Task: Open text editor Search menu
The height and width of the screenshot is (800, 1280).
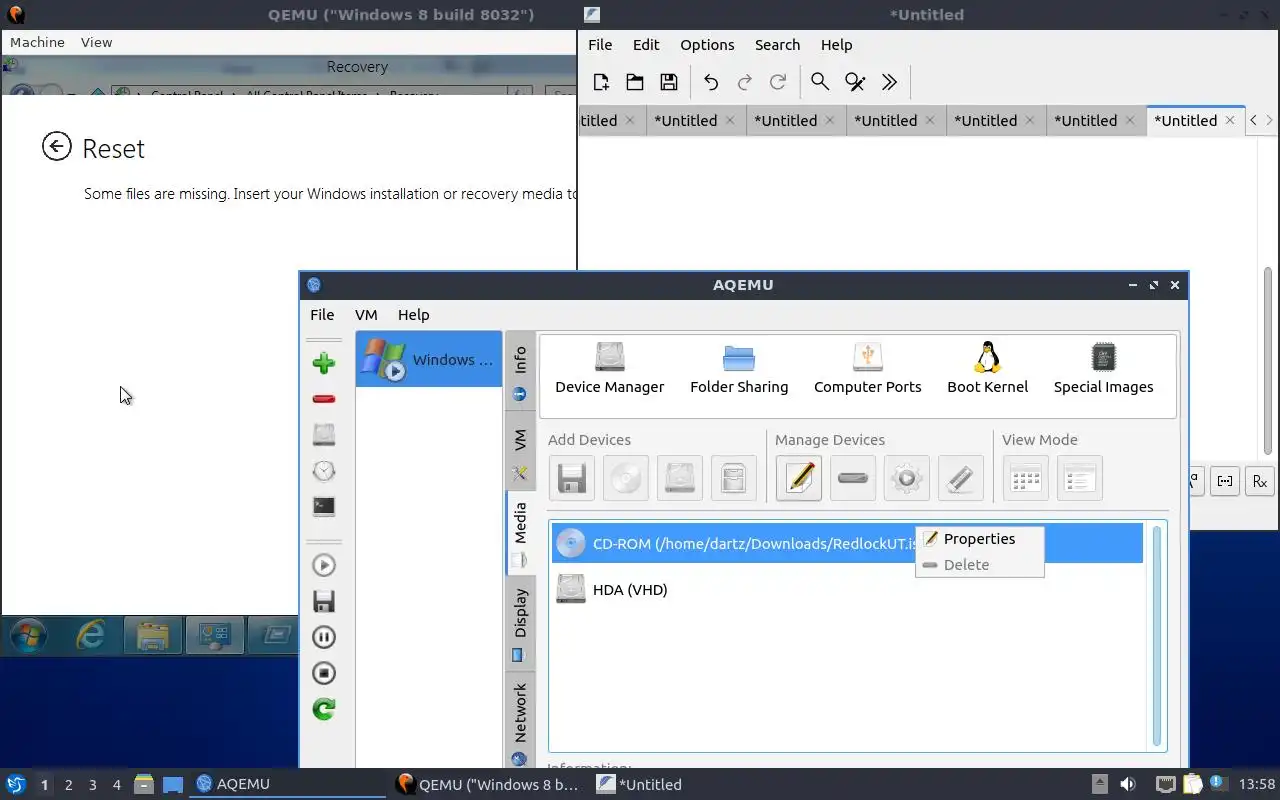Action: point(777,45)
